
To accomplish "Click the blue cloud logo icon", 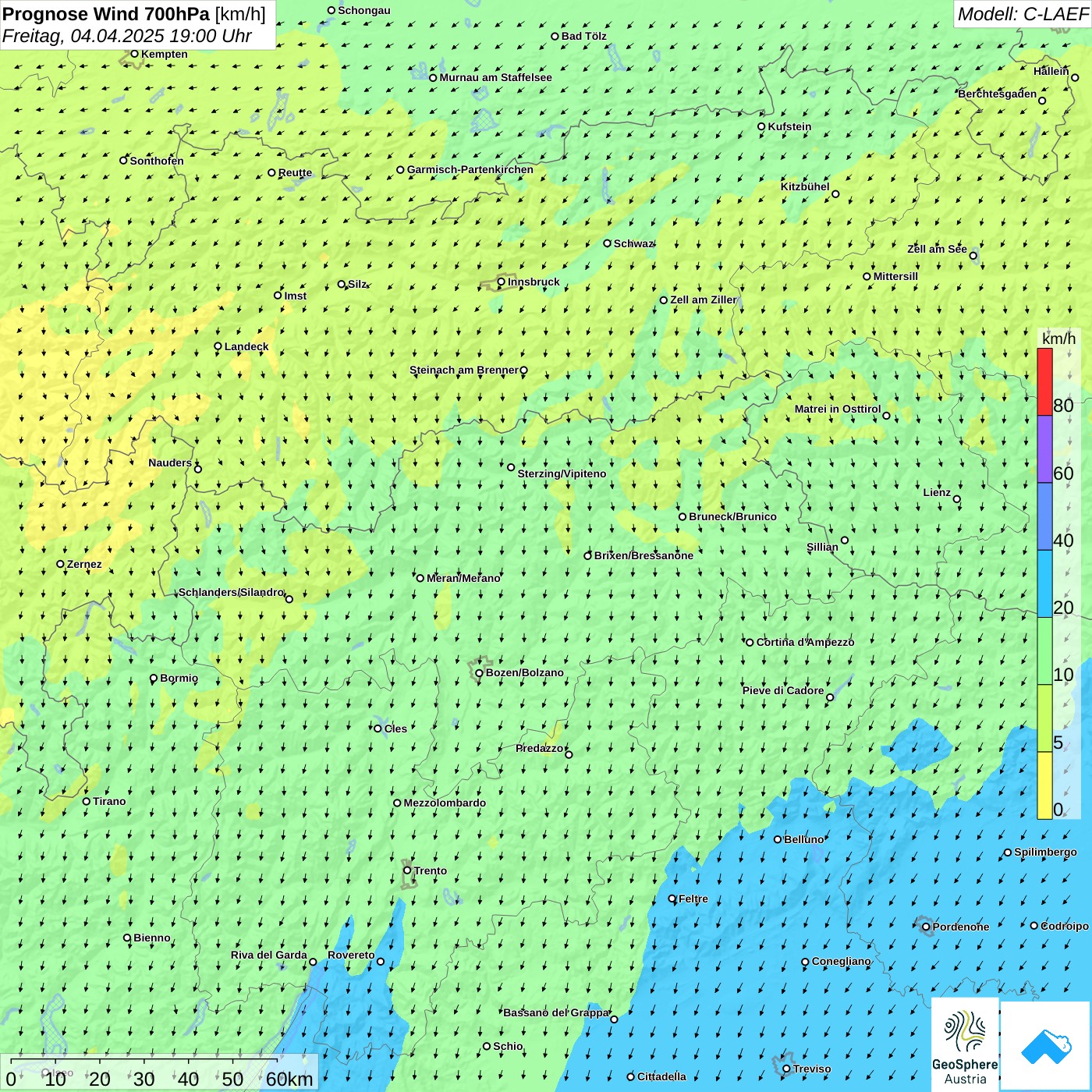I will point(1046,1046).
